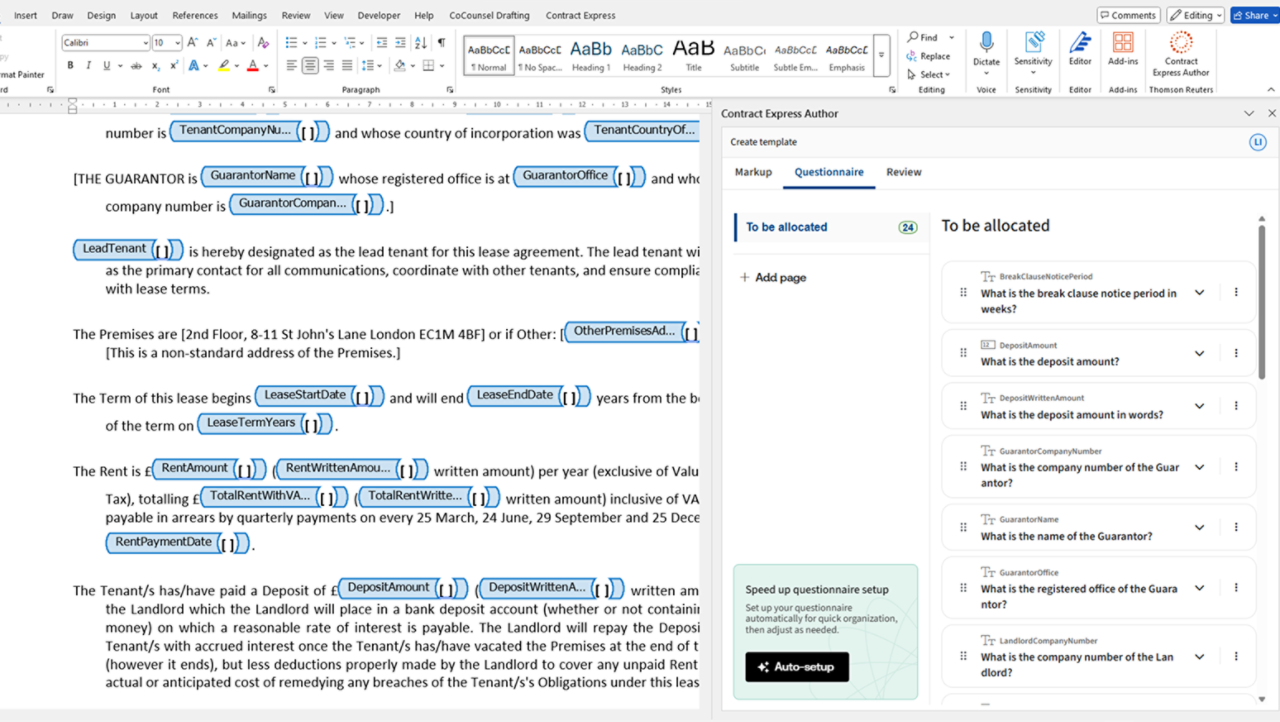This screenshot has height=722, width=1280.
Task: Click the Auto-setup button
Action: (x=796, y=667)
